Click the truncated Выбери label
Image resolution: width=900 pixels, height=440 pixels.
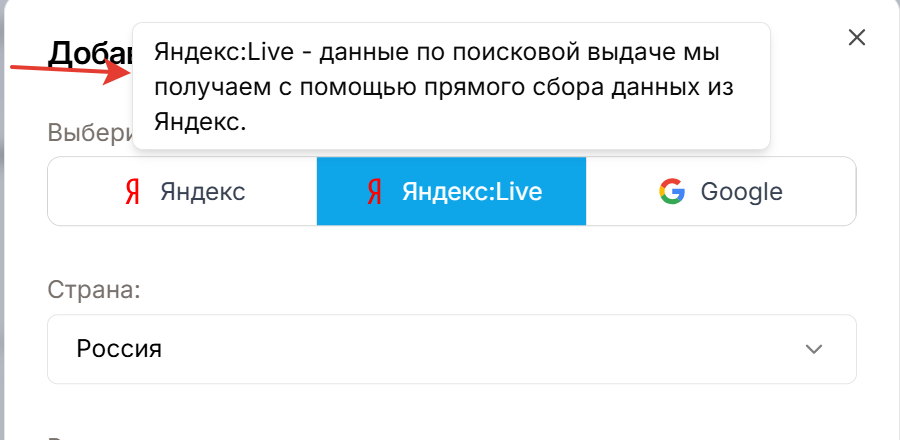tap(91, 133)
